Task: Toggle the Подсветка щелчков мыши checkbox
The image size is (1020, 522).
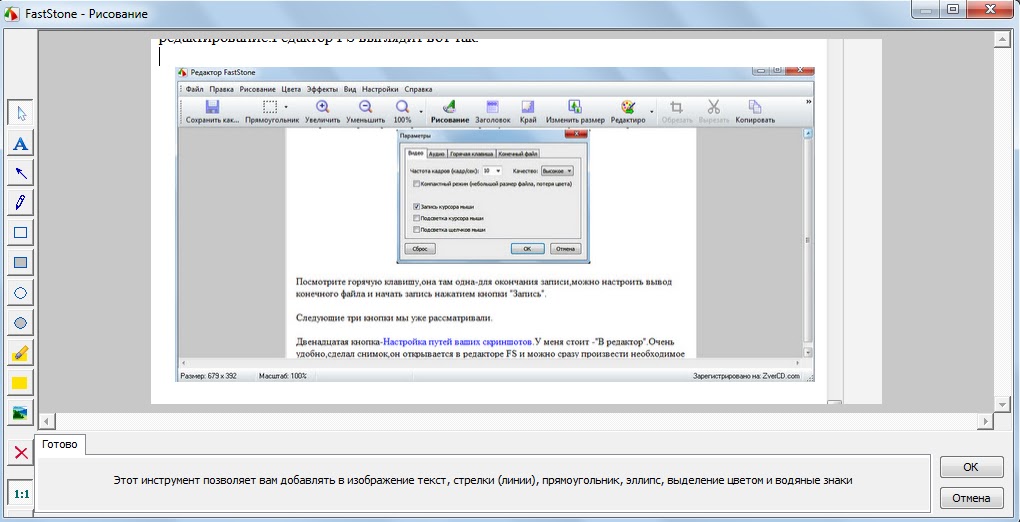Action: click(x=416, y=230)
